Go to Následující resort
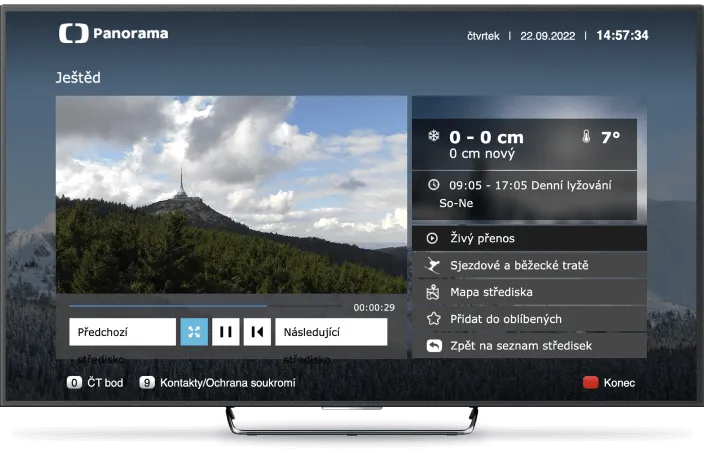Screen dimensions: 704x453 (x=330, y=332)
